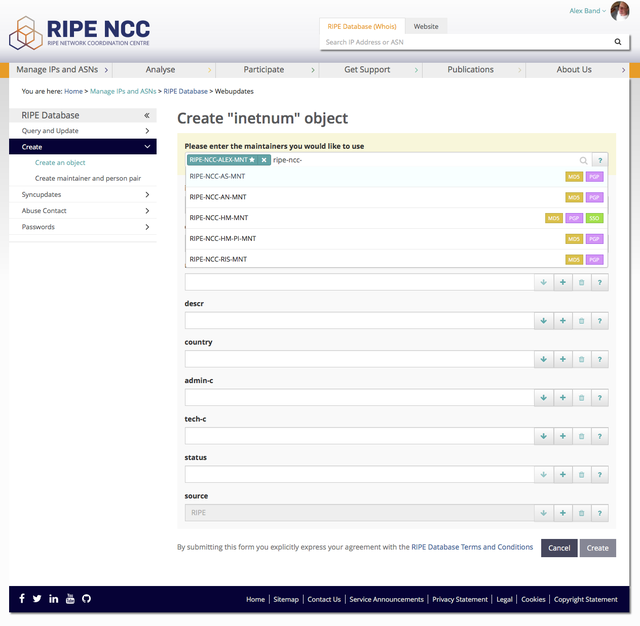
Task: Click the star on RIPE-NCC-ALEX-MNT tag
Action: tap(252, 160)
